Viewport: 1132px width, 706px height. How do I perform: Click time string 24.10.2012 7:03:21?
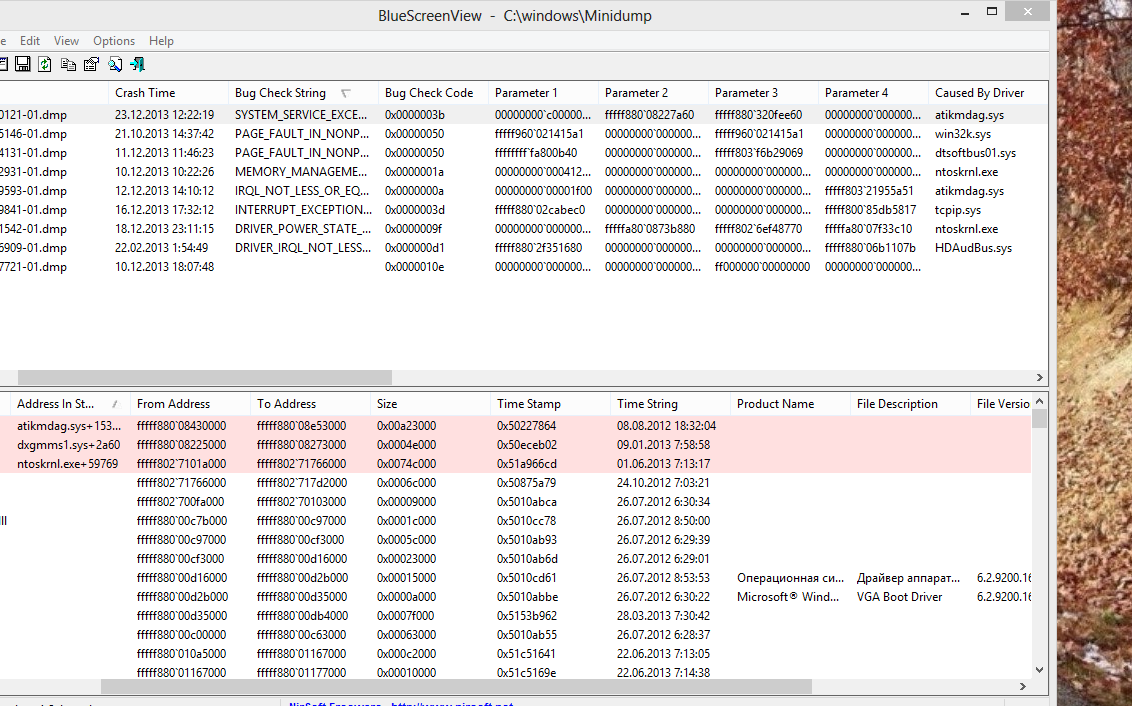coord(663,482)
